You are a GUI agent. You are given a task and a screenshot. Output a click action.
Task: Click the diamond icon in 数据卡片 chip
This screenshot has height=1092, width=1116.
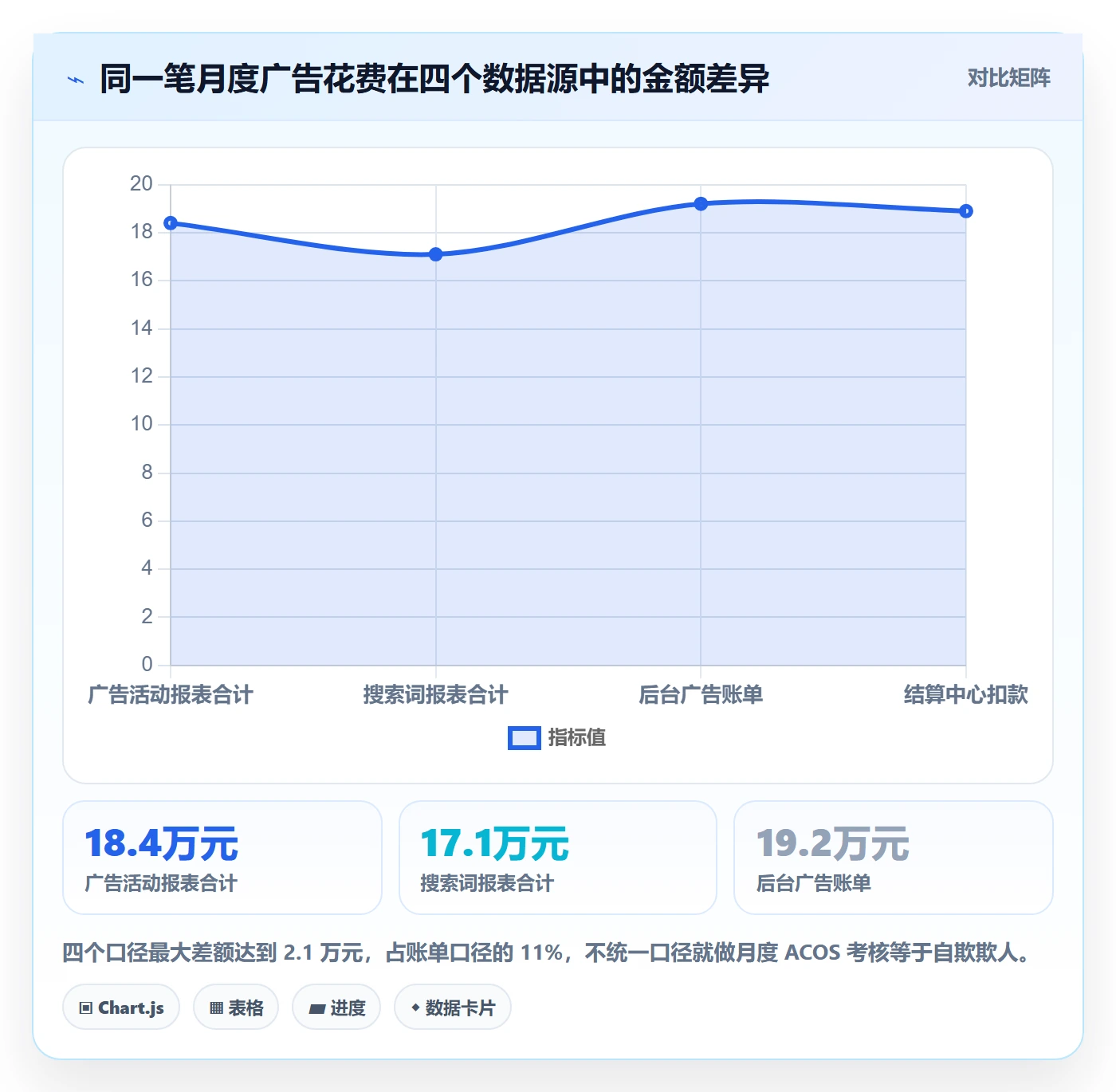(x=415, y=1008)
